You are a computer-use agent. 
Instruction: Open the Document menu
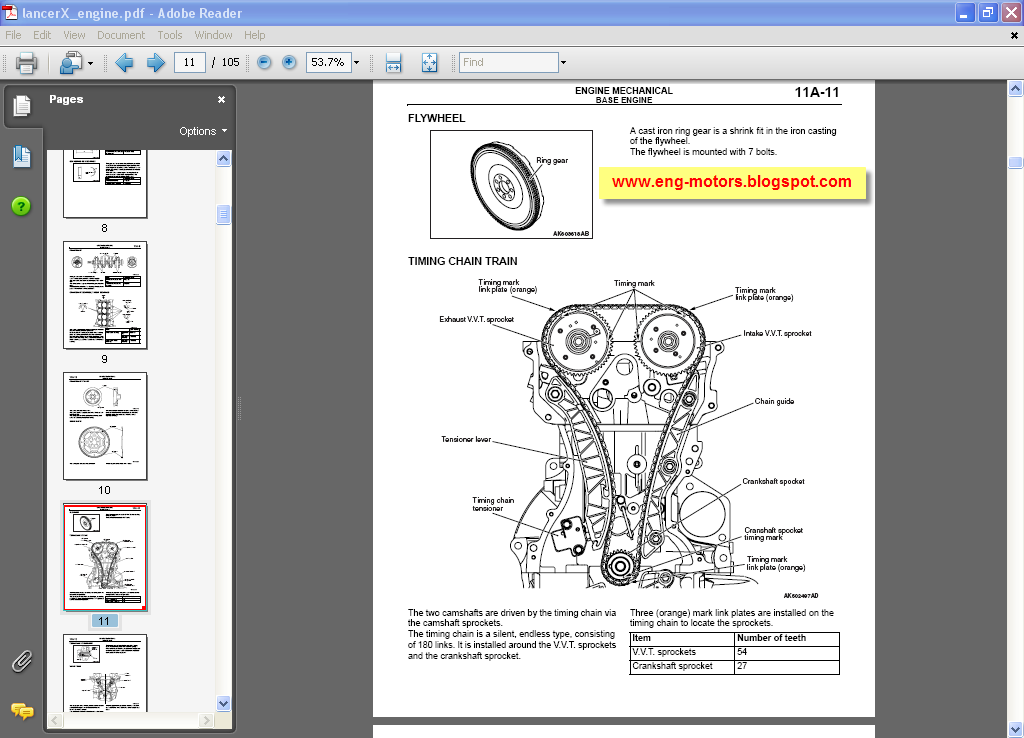[121, 34]
